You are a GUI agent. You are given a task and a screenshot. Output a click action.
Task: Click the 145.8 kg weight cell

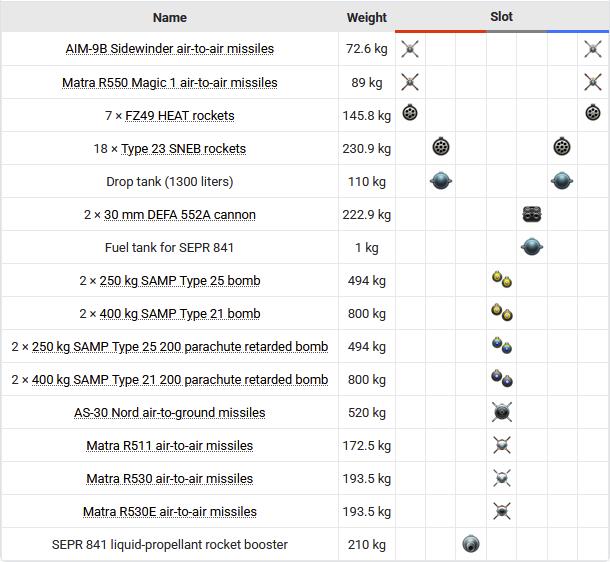point(367,116)
